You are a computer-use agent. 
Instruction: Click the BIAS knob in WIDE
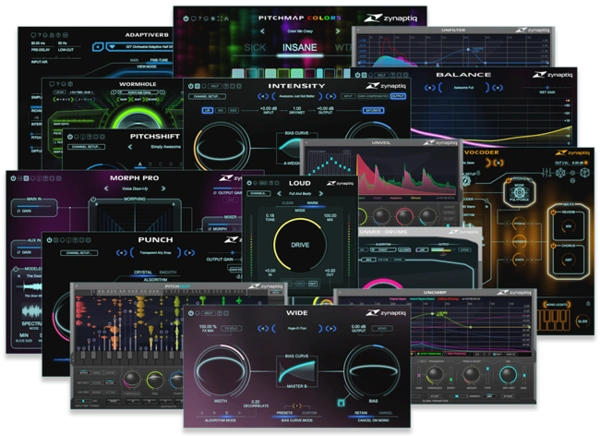[x=372, y=371]
